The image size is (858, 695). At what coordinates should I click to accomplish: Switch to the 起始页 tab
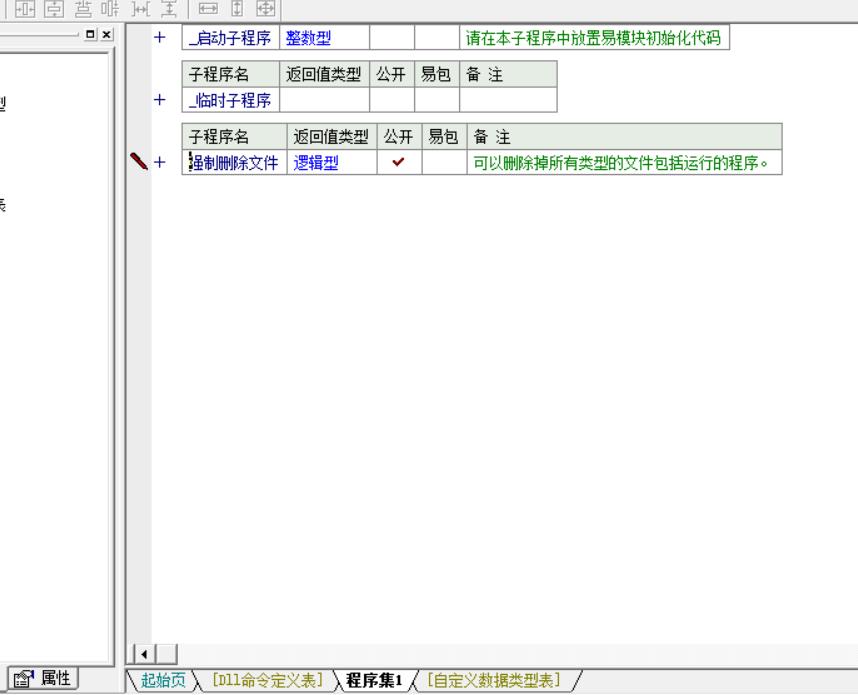[162, 681]
